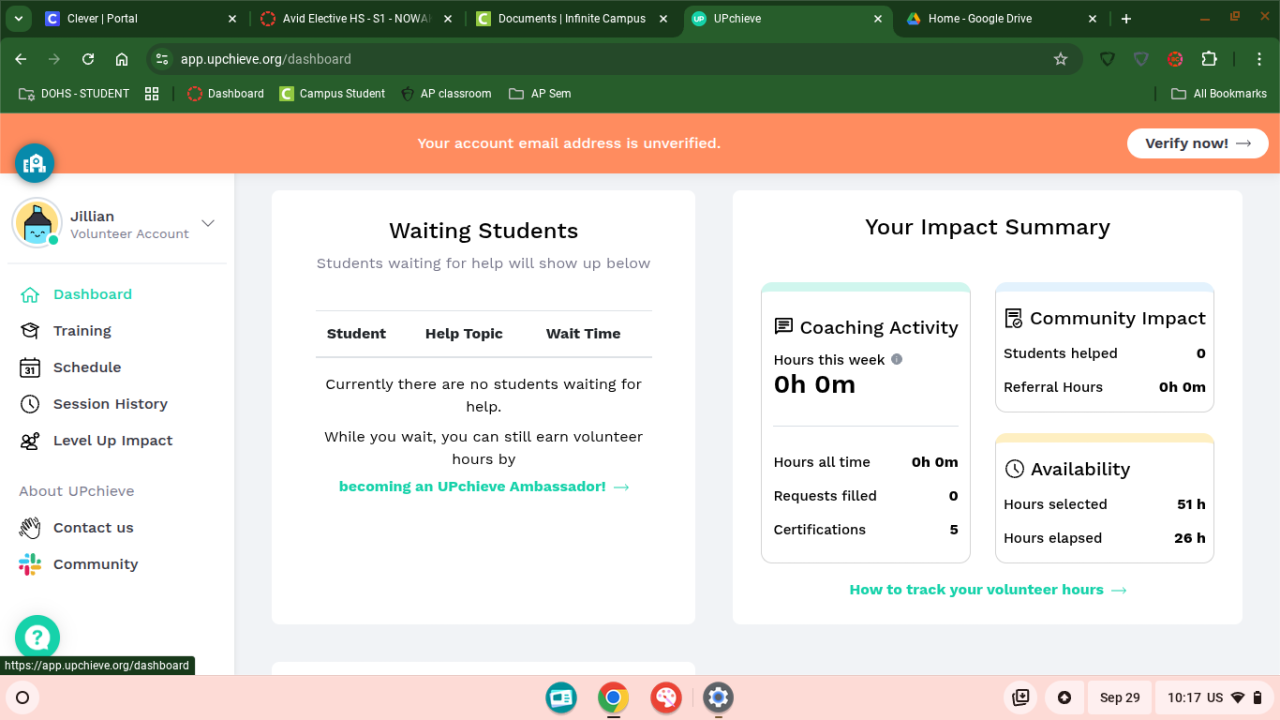Screen dimensions: 1280x720
Task: Click the Community Impact certificate icon
Action: coord(1014,318)
